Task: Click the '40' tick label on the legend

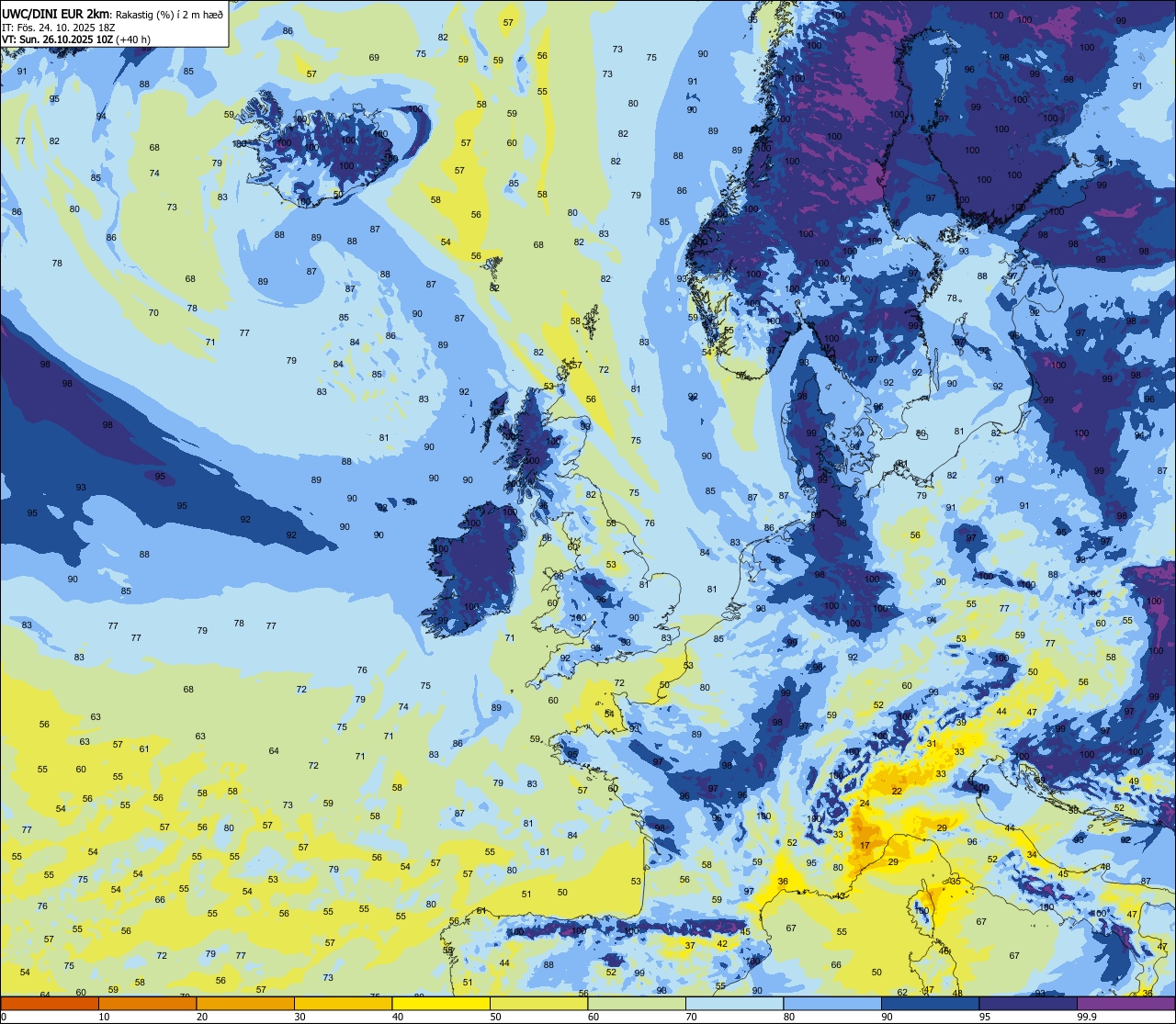Action: click(398, 1017)
